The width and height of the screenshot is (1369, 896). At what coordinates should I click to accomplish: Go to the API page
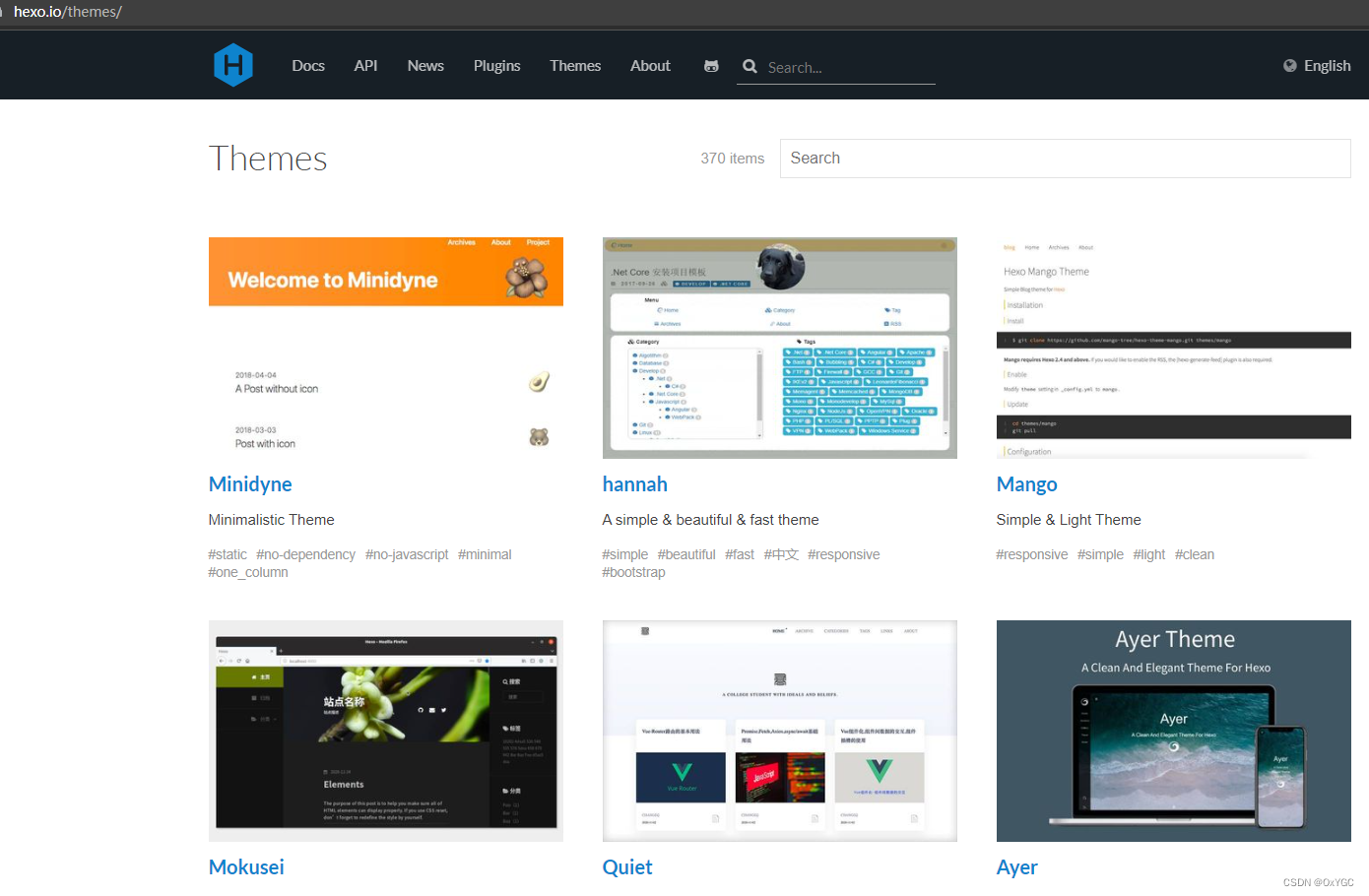pos(365,66)
